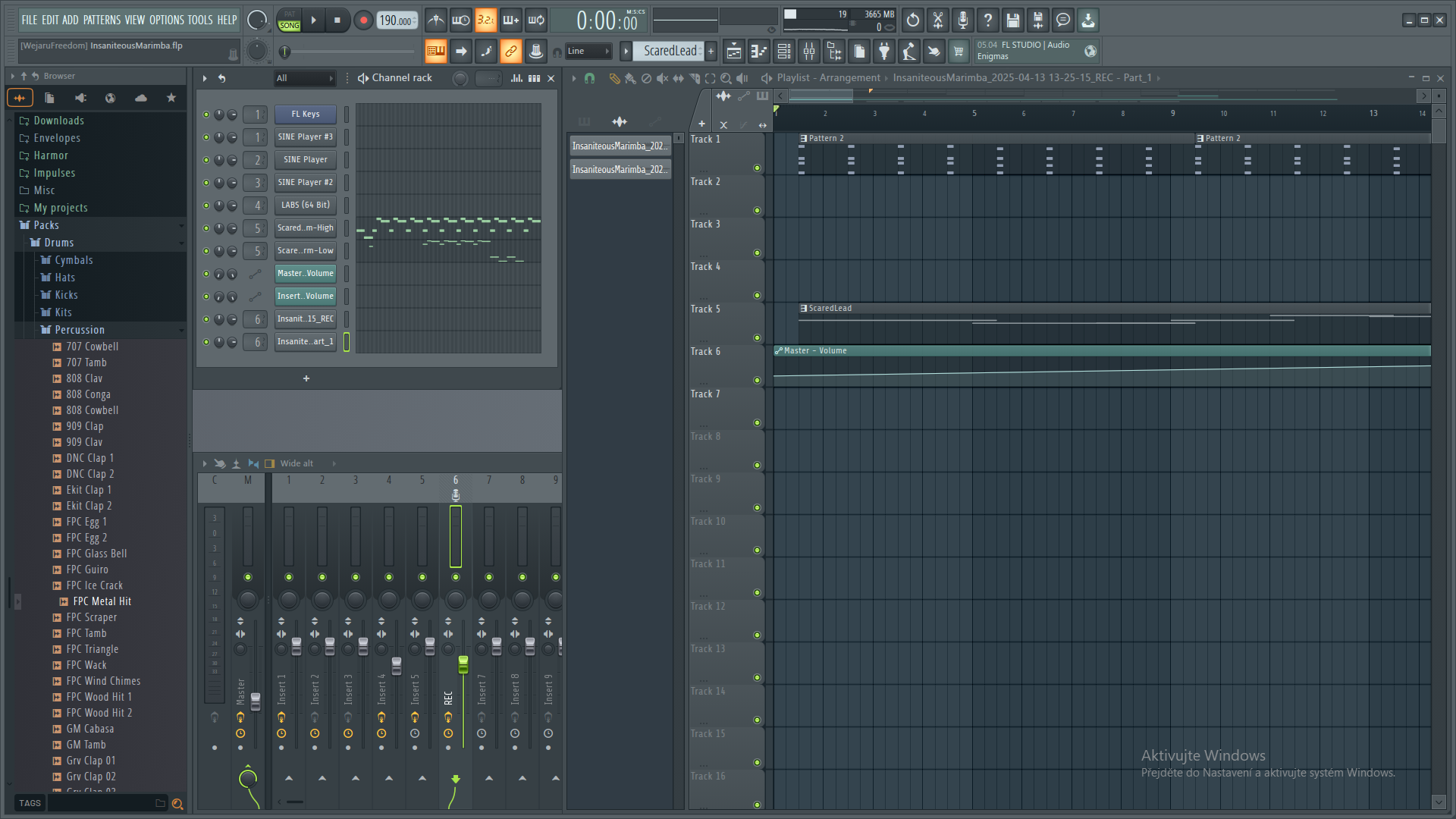
Task: Mute the FL Keys channel
Action: coord(206,115)
